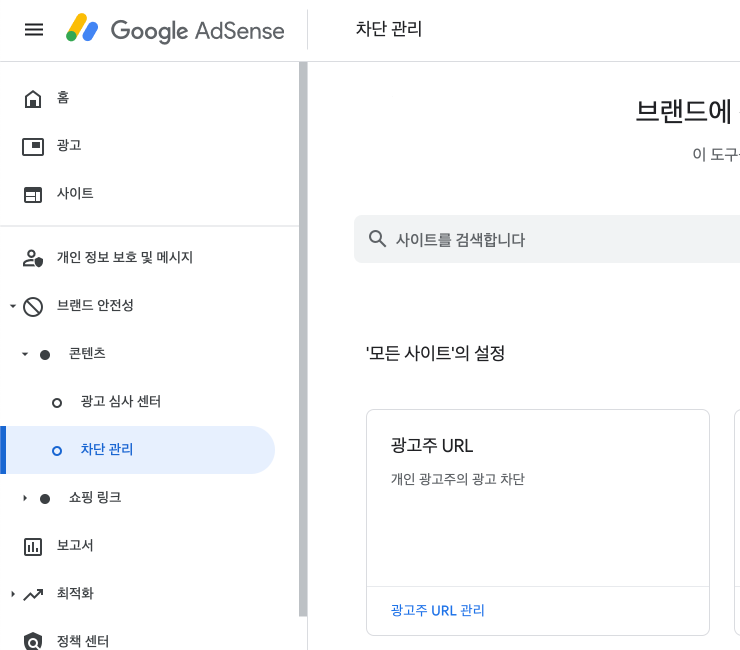This screenshot has height=650, width=740.
Task: Click the Google AdSense logo
Action: [175, 29]
